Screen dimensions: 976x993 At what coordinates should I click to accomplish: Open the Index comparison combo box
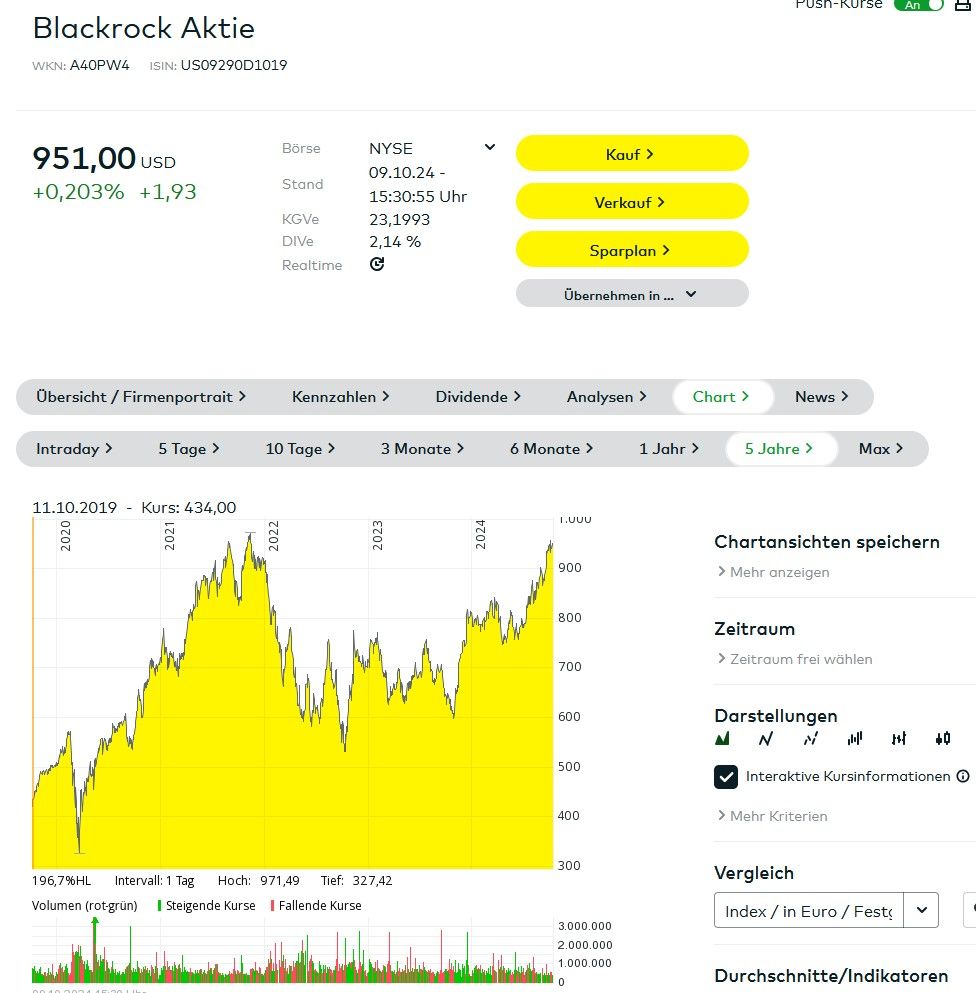click(920, 911)
